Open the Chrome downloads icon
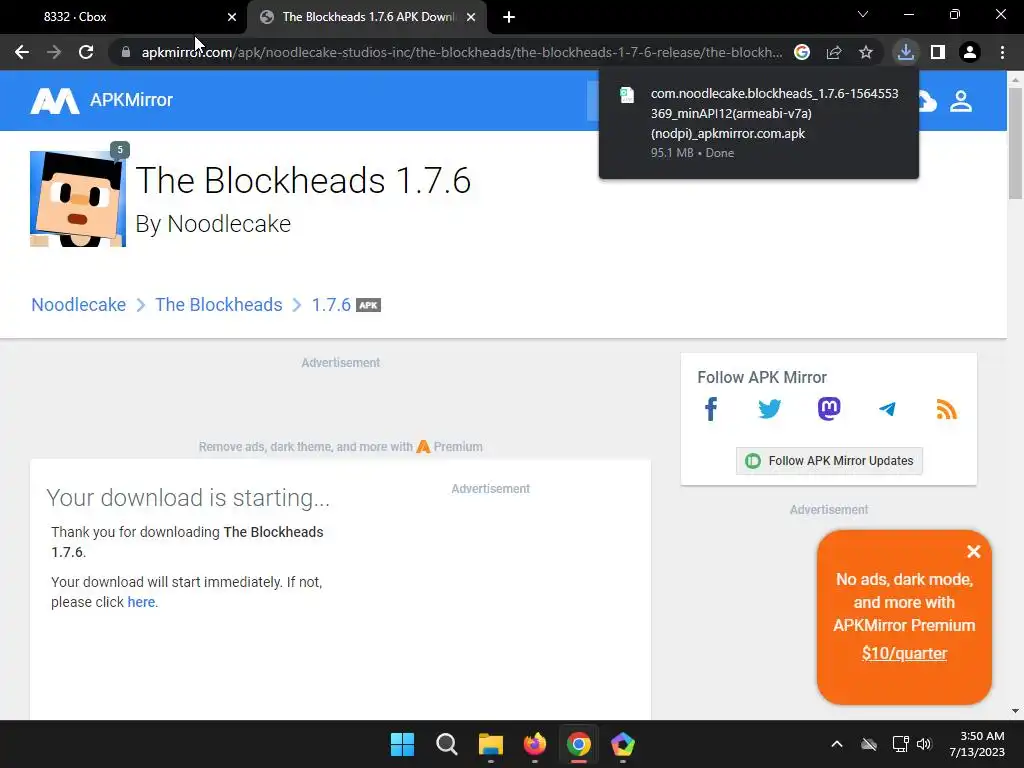Screen dimensions: 1024x768 point(905,52)
